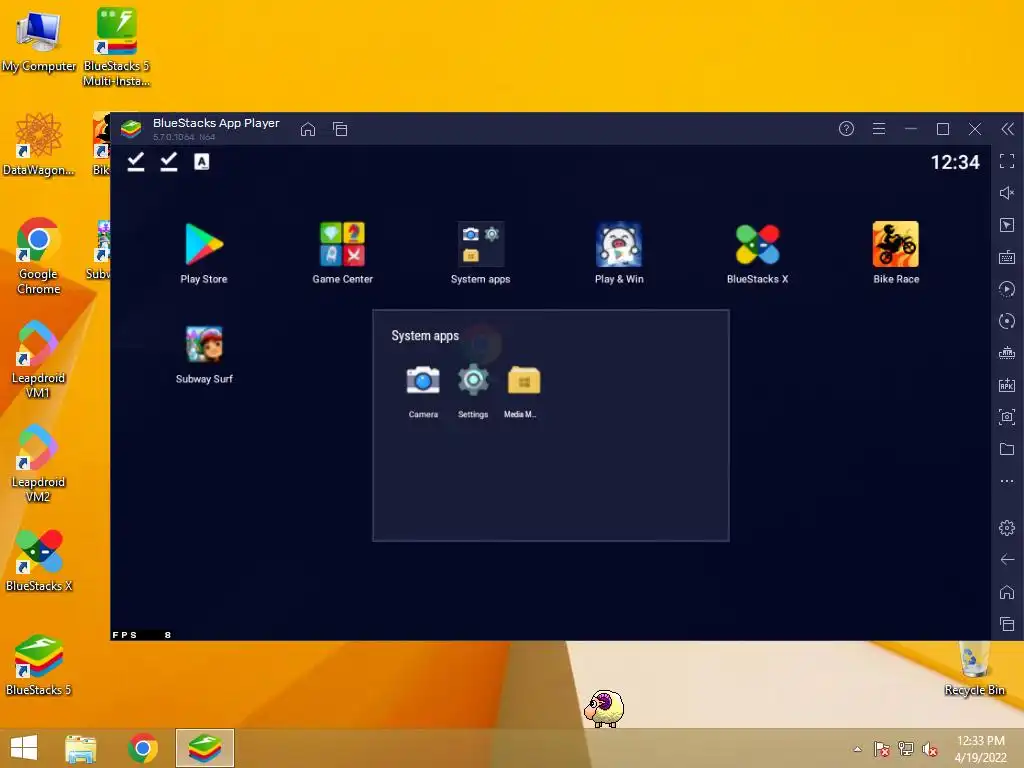Go home using sidebar home icon

click(x=1007, y=592)
